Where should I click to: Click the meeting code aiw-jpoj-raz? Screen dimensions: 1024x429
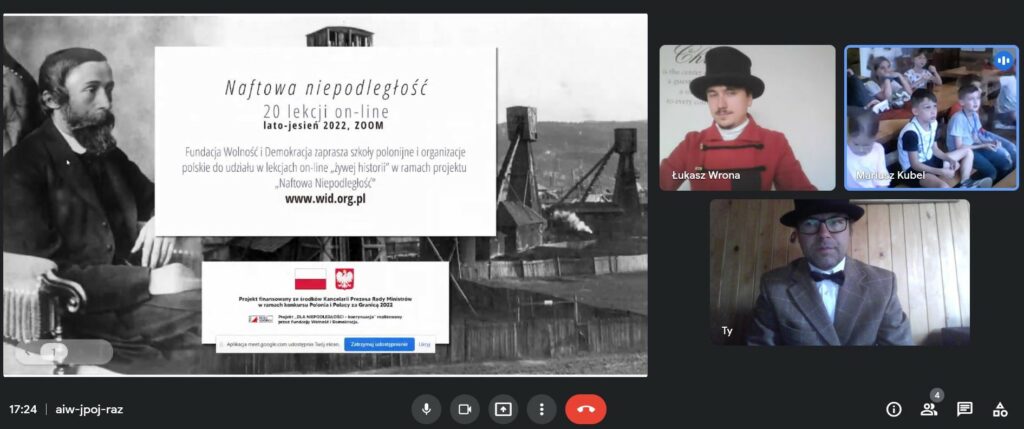click(x=89, y=409)
